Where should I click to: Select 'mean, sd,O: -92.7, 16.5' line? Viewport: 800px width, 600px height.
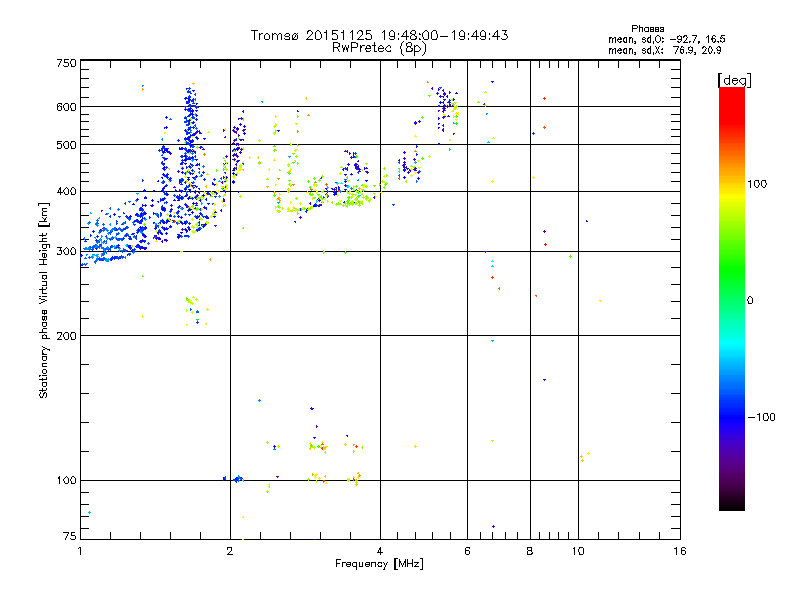666,39
